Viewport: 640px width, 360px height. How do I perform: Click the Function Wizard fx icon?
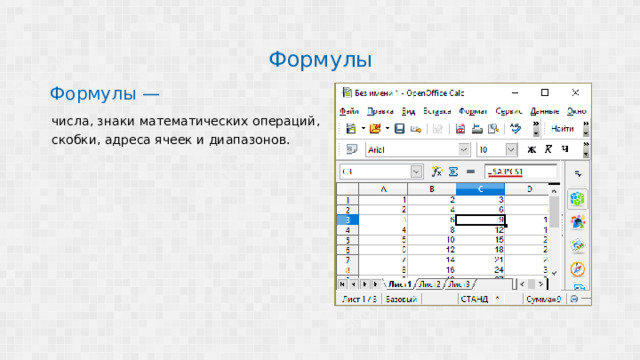(436, 172)
